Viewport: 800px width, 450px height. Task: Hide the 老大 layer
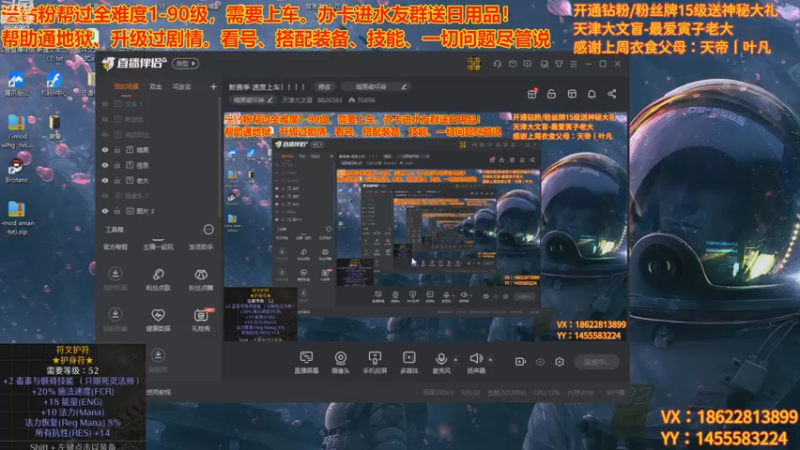click(x=105, y=181)
